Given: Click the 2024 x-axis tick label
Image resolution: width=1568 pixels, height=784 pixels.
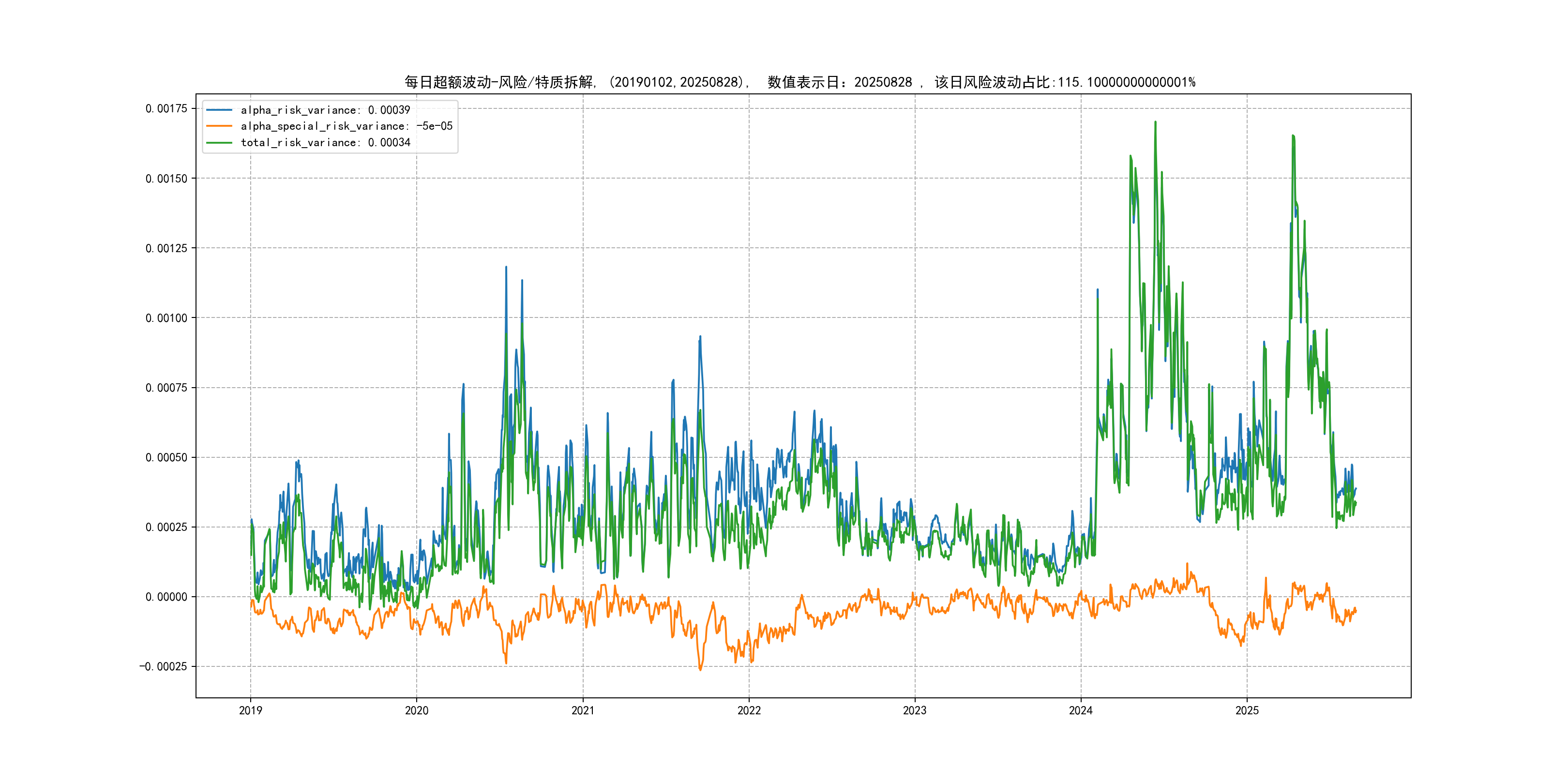Looking at the screenshot, I should pos(1081,710).
